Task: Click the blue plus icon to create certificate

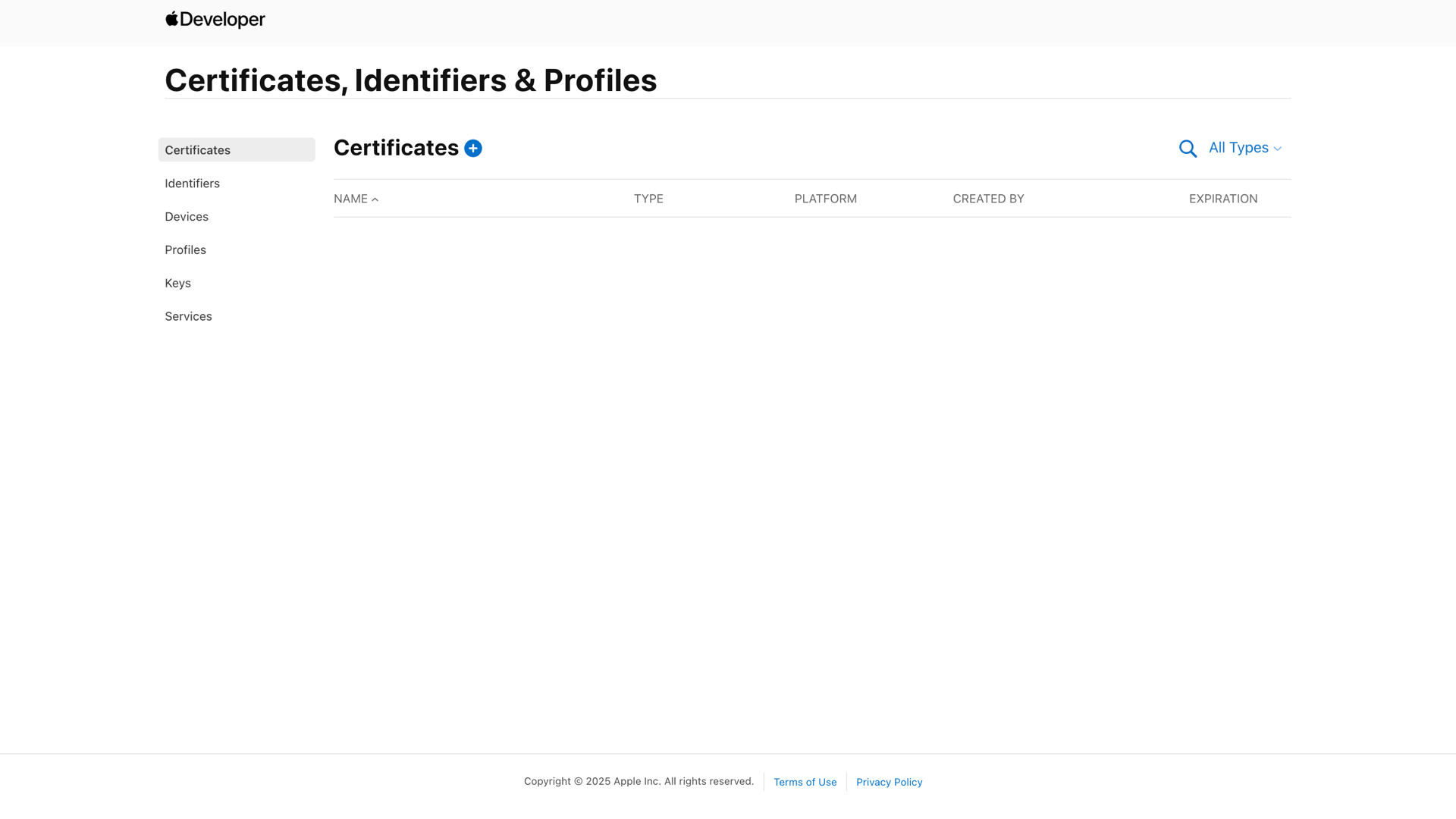Action: 472,149
